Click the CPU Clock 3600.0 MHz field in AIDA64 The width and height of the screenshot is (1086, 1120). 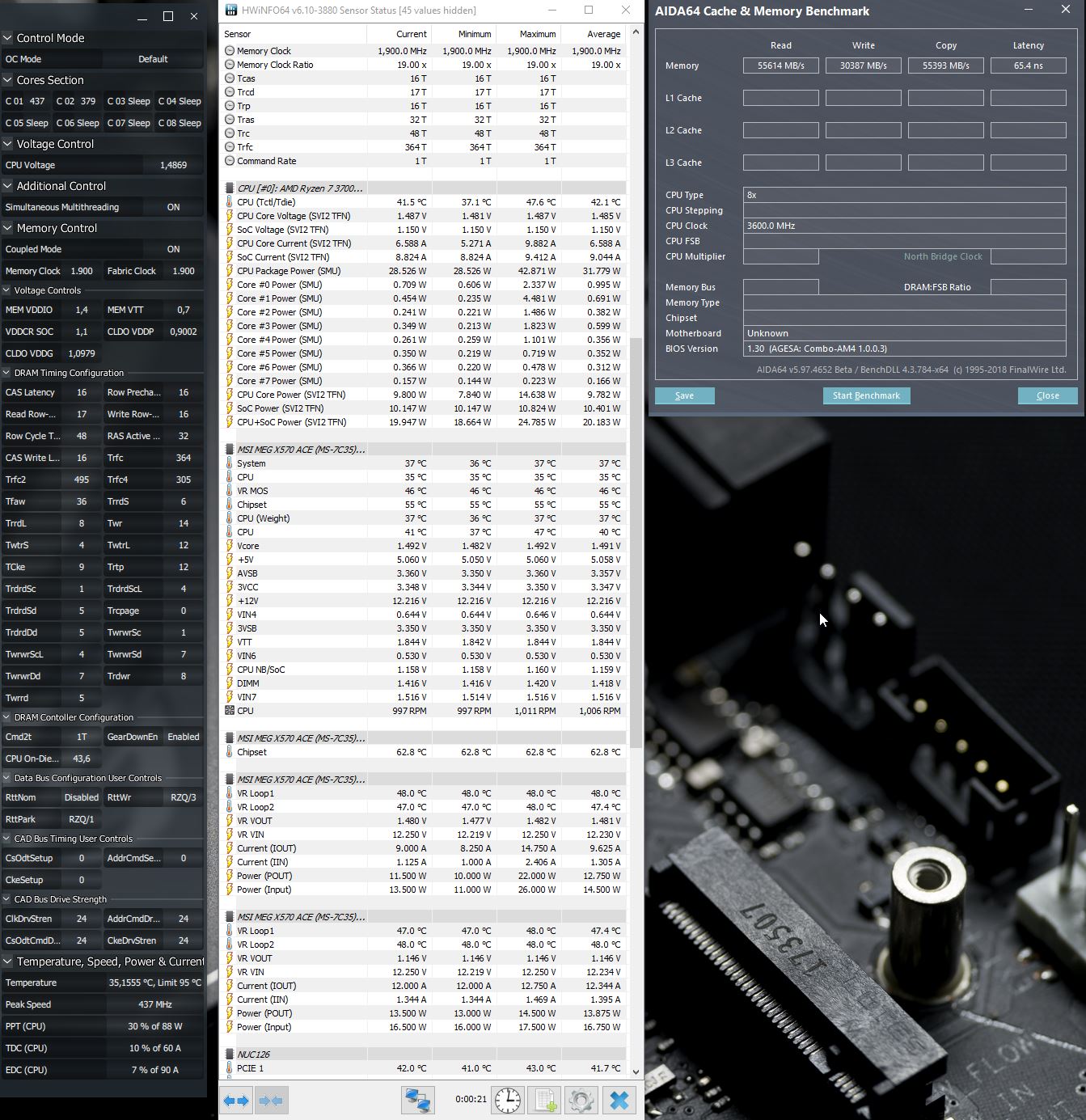pyautogui.click(x=904, y=226)
